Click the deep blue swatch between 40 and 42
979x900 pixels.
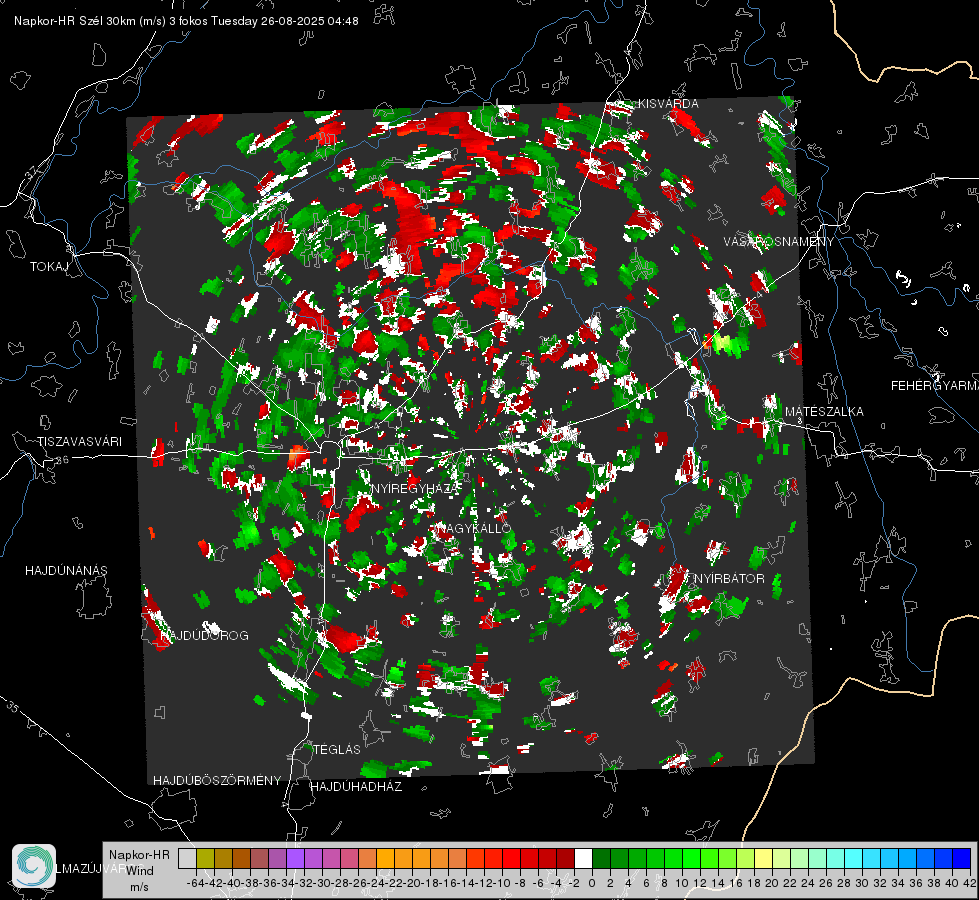pyautogui.click(x=961, y=859)
